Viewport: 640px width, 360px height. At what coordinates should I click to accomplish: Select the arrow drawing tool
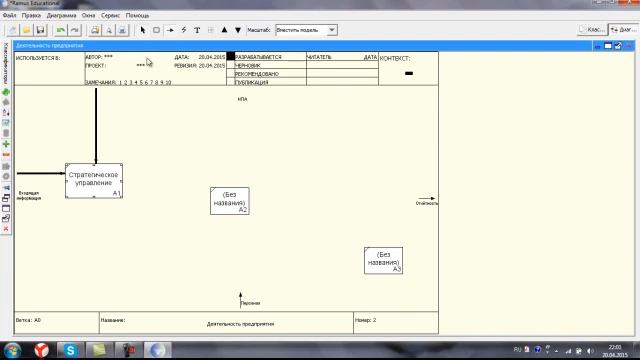coord(170,30)
